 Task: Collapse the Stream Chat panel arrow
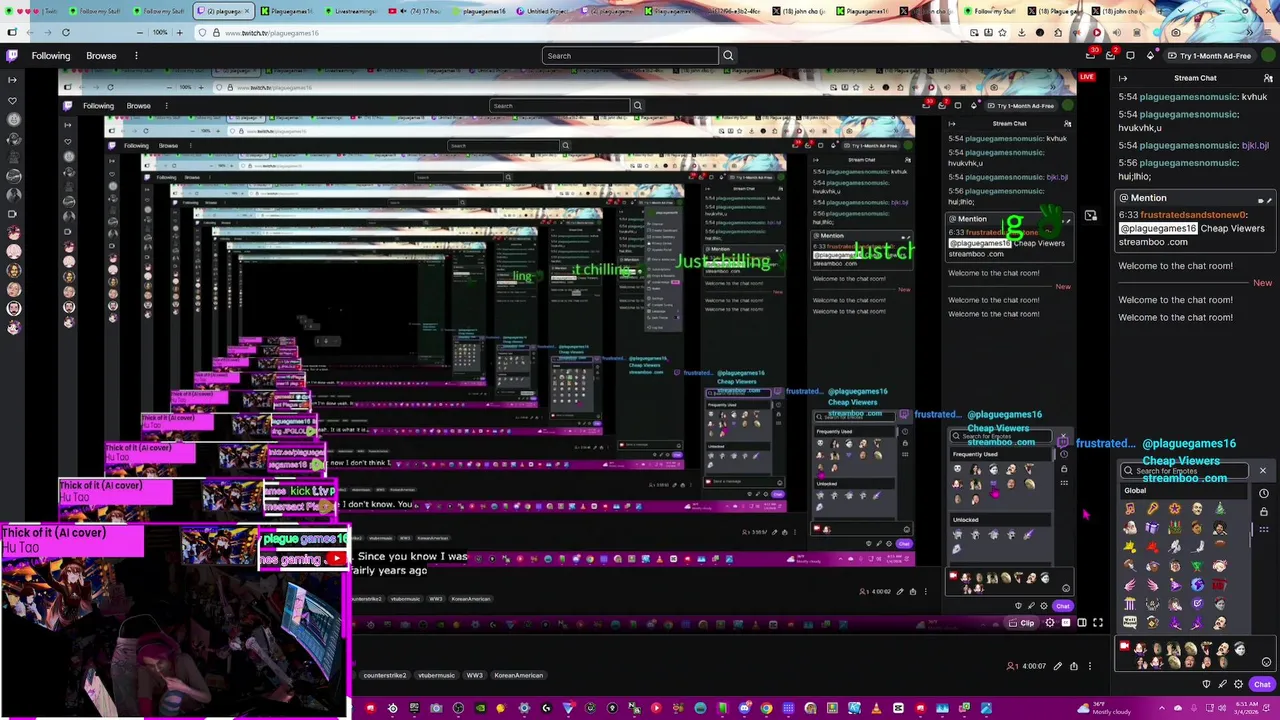pos(1123,78)
